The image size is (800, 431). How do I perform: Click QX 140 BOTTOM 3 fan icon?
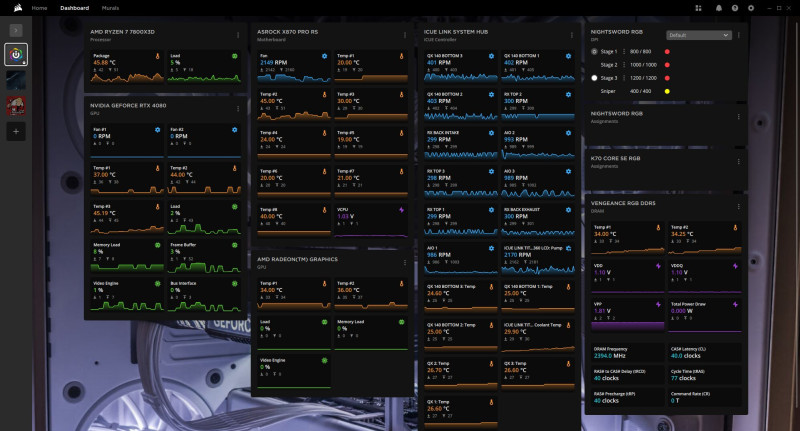491,56
